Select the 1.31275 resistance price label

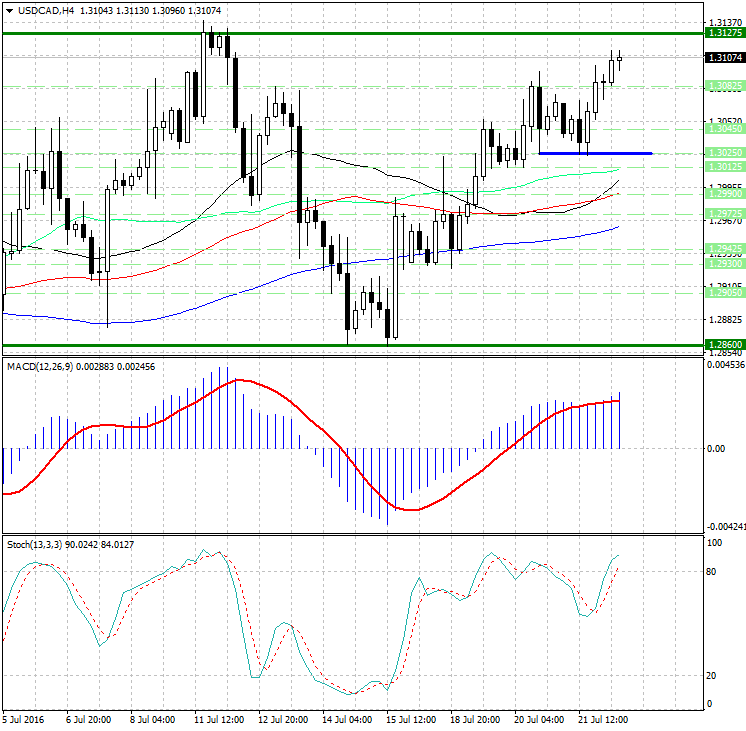(723, 33)
